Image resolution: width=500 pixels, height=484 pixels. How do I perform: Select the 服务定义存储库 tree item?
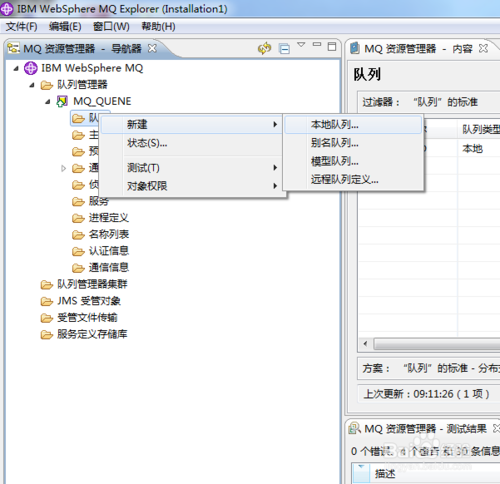(92, 334)
